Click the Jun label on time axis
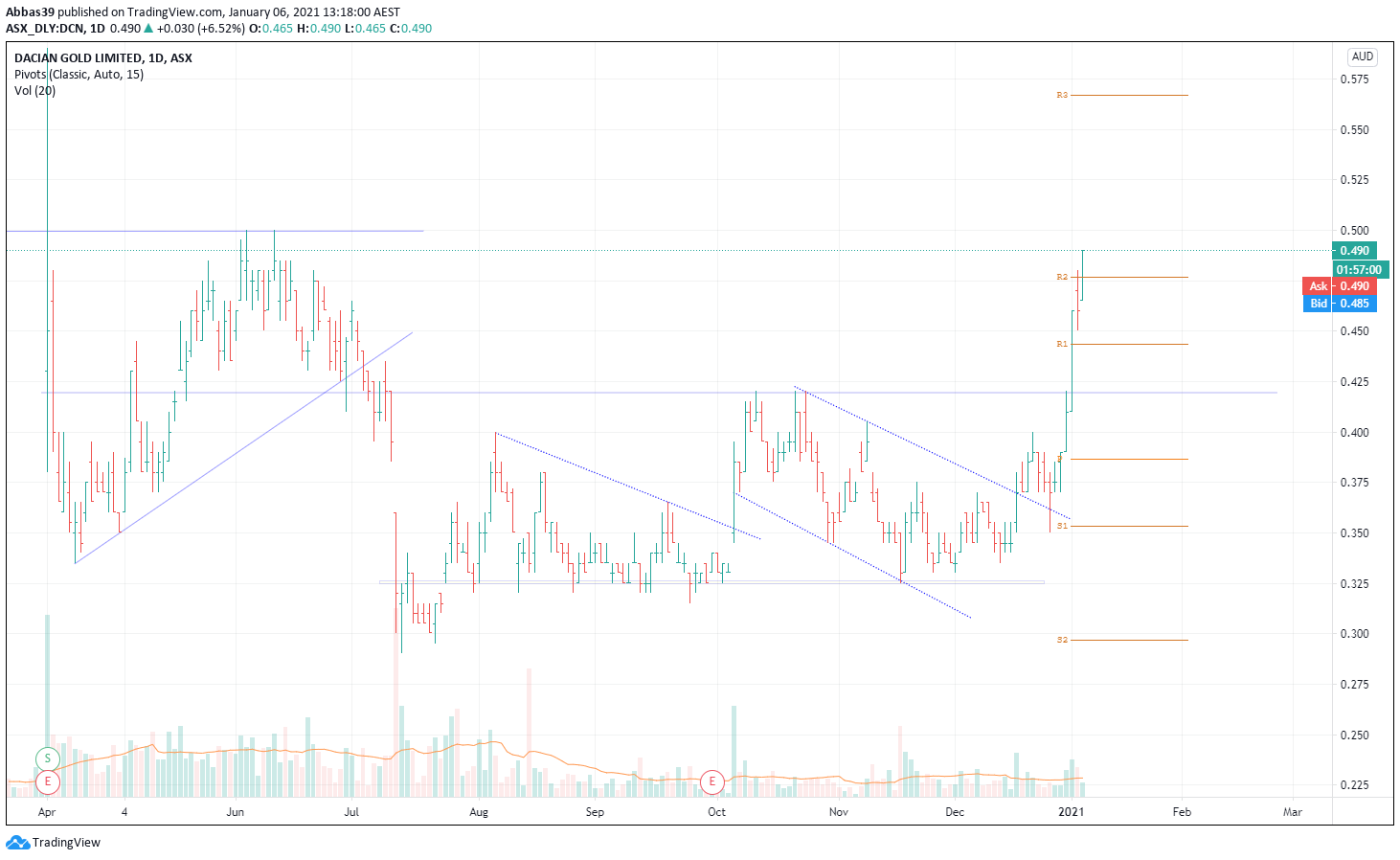 (235, 812)
